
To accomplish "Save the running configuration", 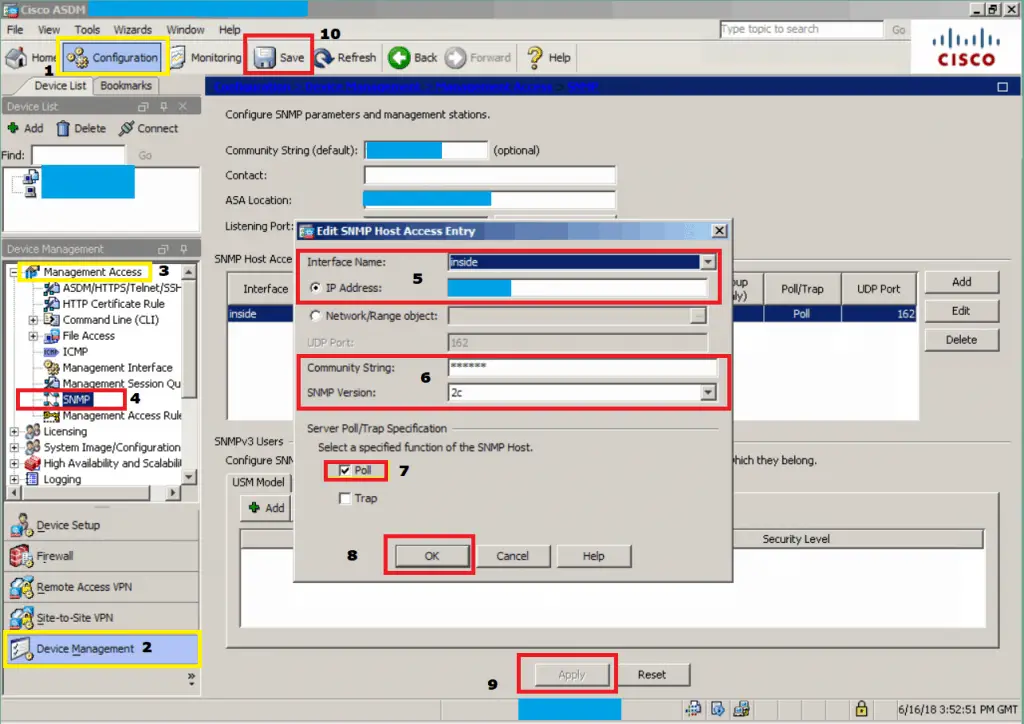I will coord(279,57).
